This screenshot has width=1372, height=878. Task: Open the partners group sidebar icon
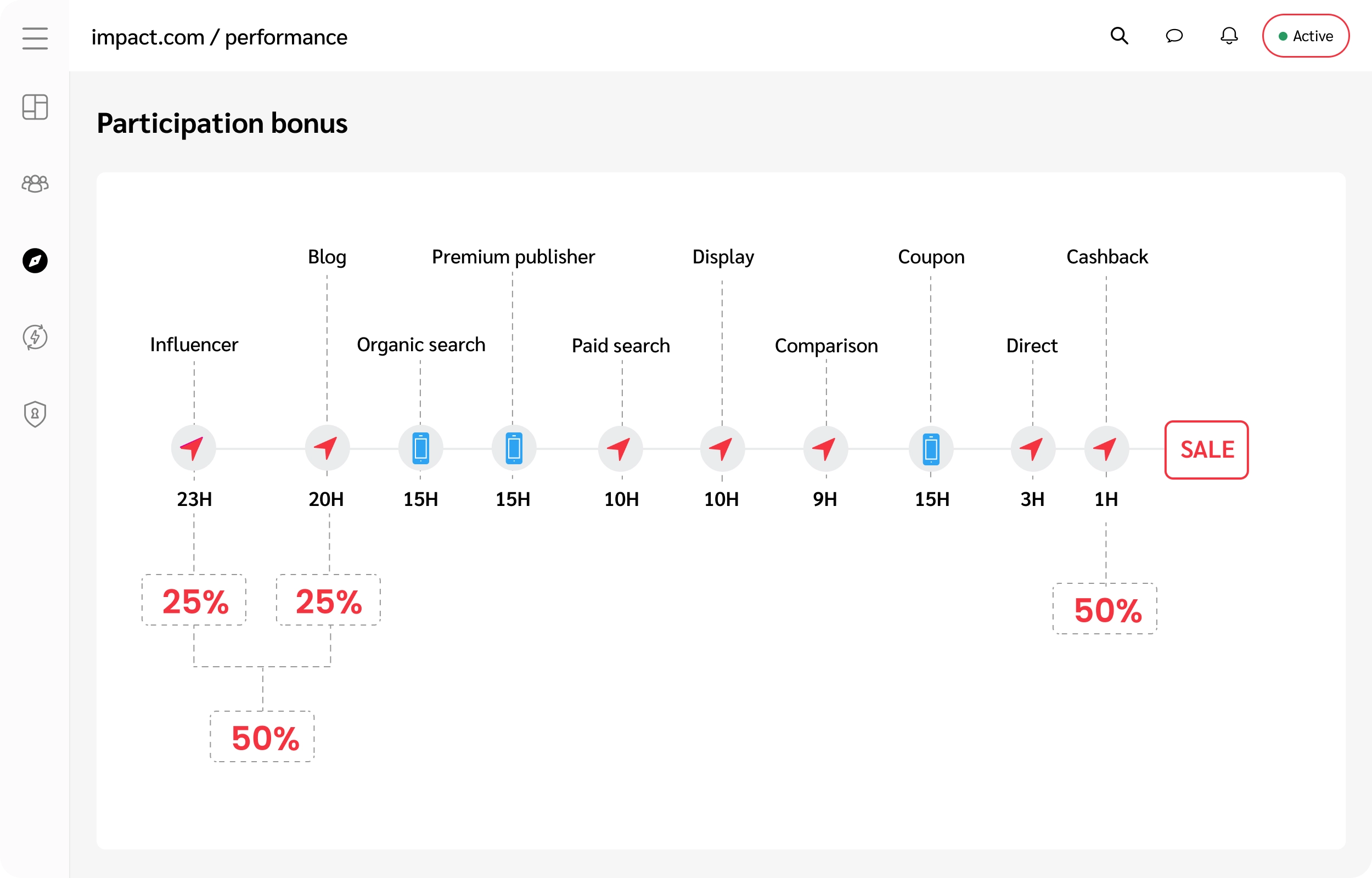pos(35,184)
